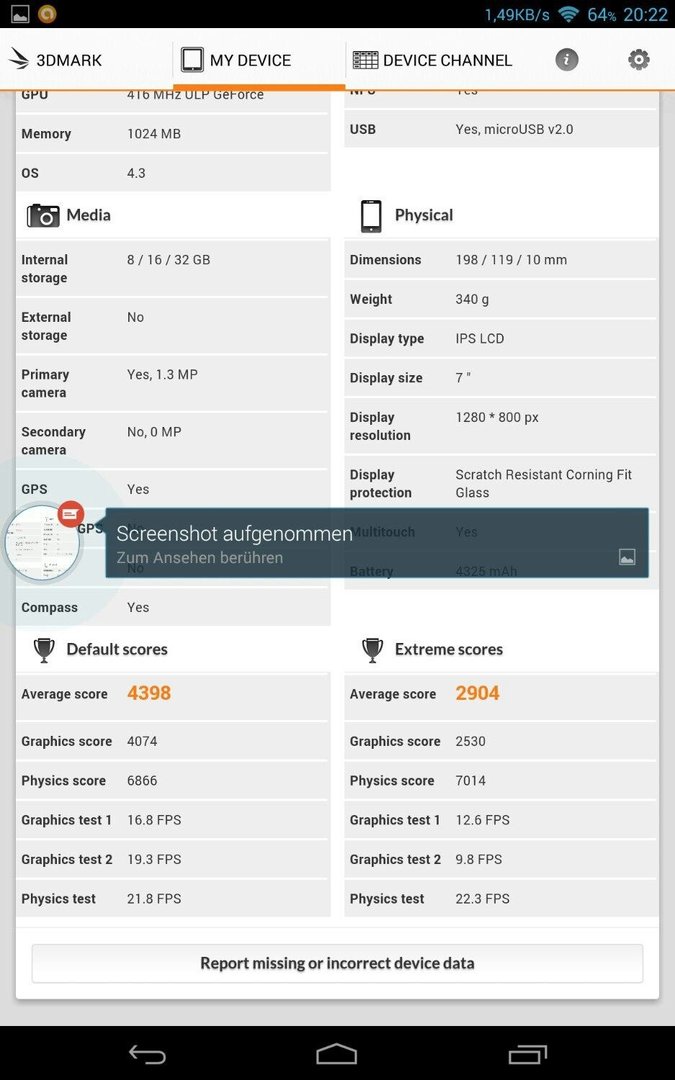The image size is (675, 1080).
Task: Click the picture icon in screenshot notification
Action: point(627,557)
